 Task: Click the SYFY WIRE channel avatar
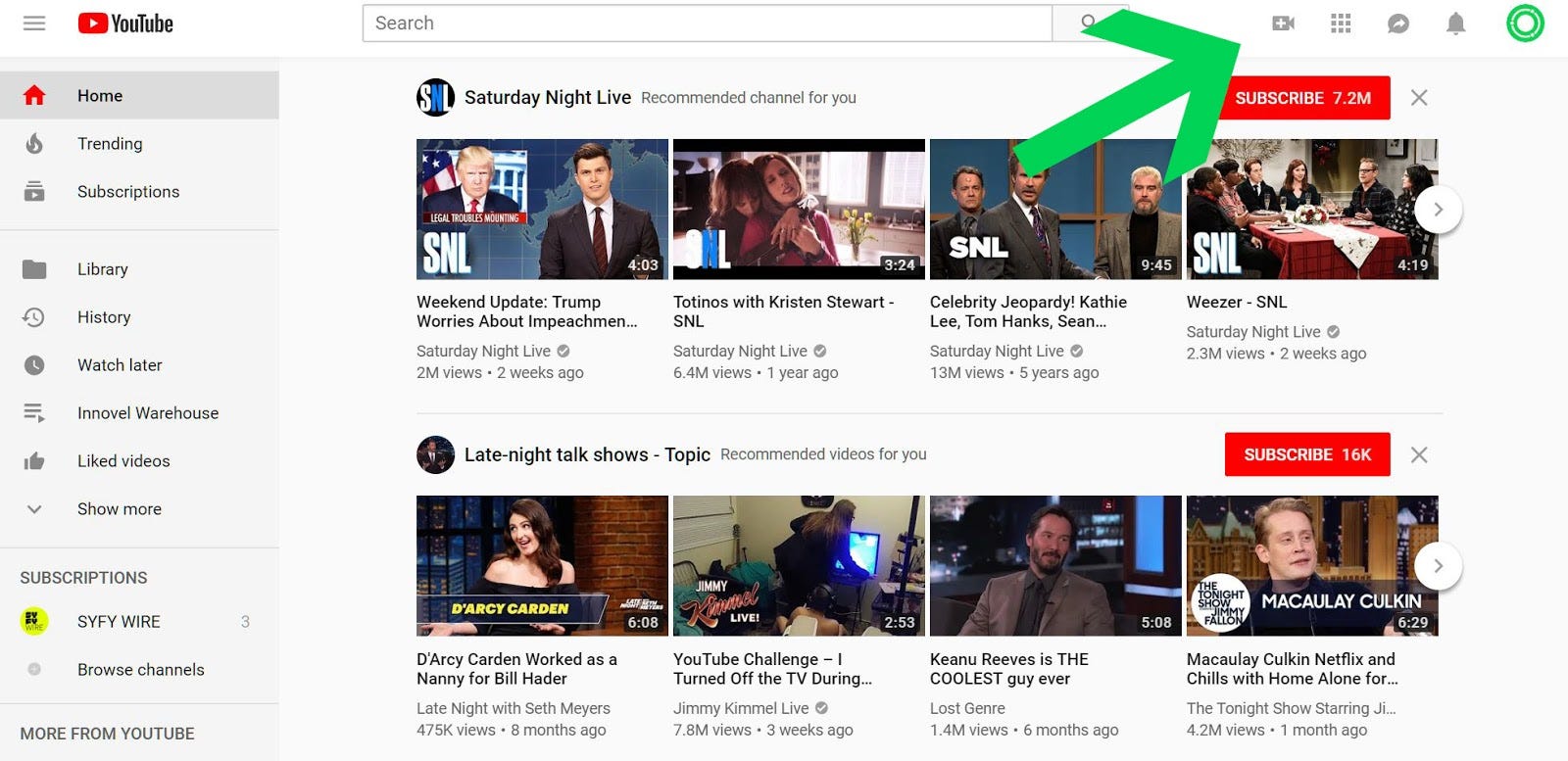click(x=34, y=621)
